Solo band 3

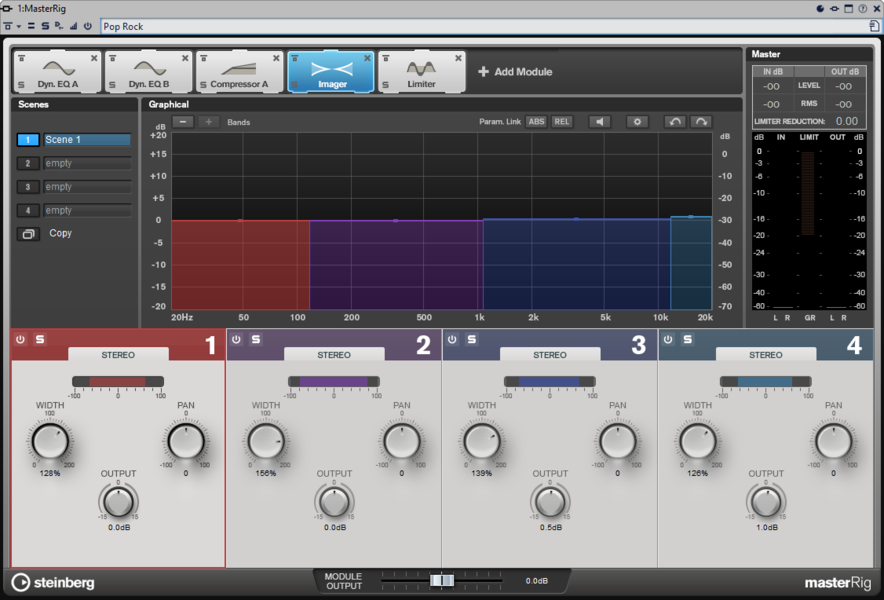472,339
